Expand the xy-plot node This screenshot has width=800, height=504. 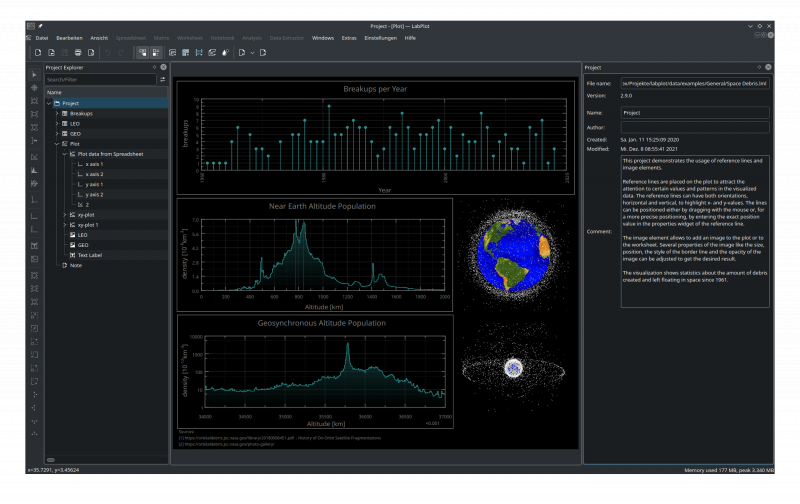click(64, 215)
